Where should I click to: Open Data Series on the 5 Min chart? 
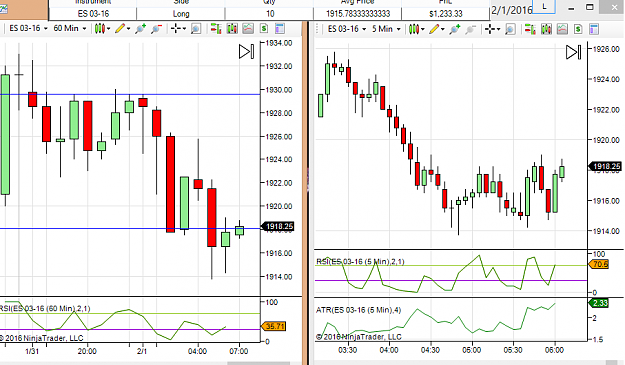point(546,29)
